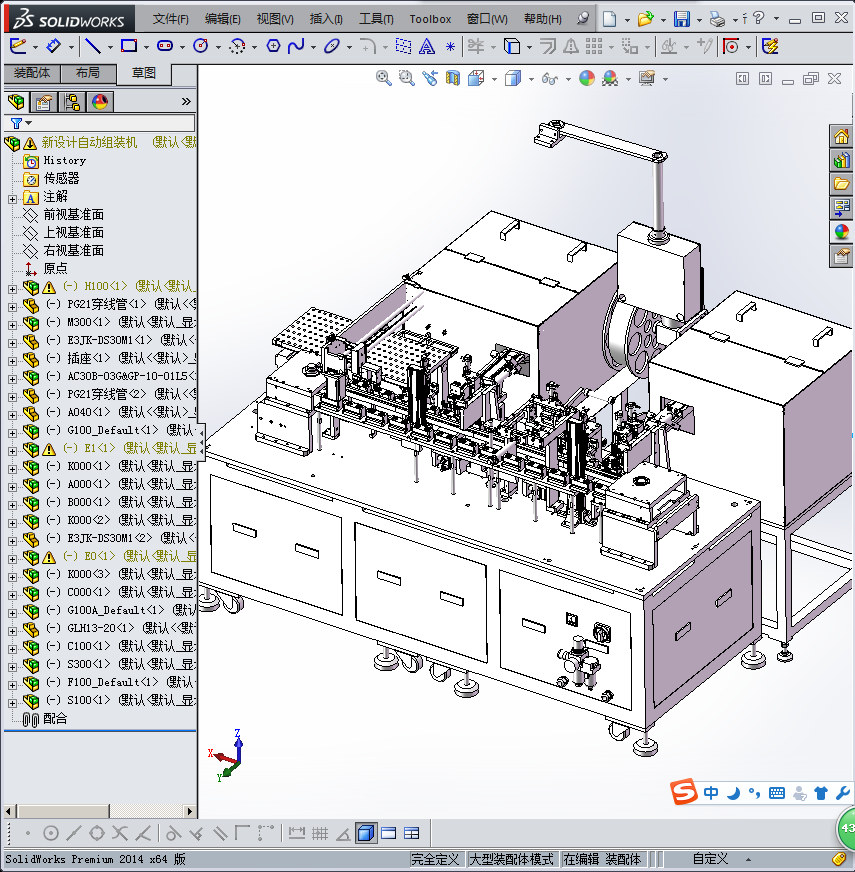
Task: Click the Print icon in the toolbar
Action: click(717, 19)
